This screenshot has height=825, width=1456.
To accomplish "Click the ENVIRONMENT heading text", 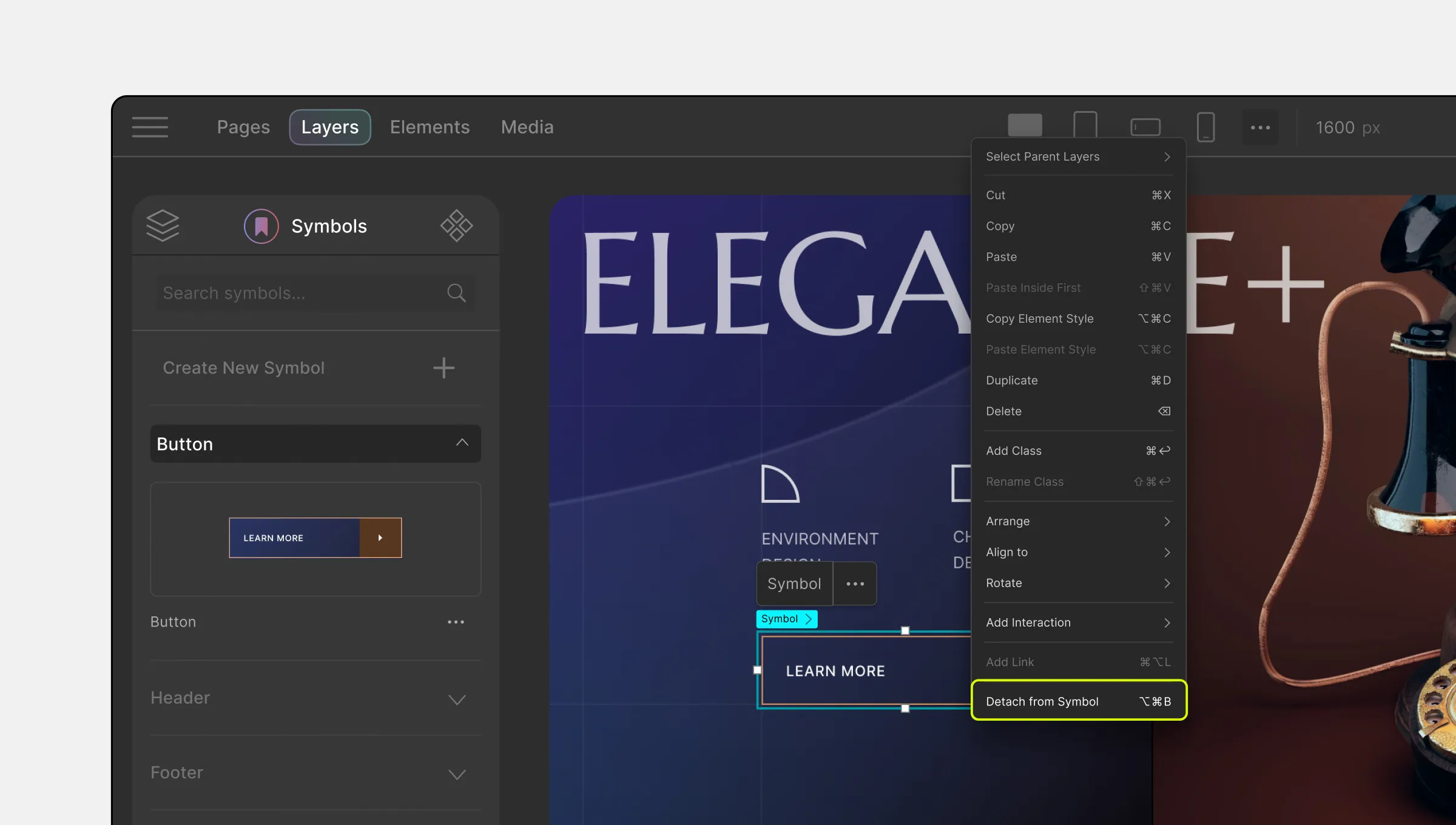I will pos(820,539).
